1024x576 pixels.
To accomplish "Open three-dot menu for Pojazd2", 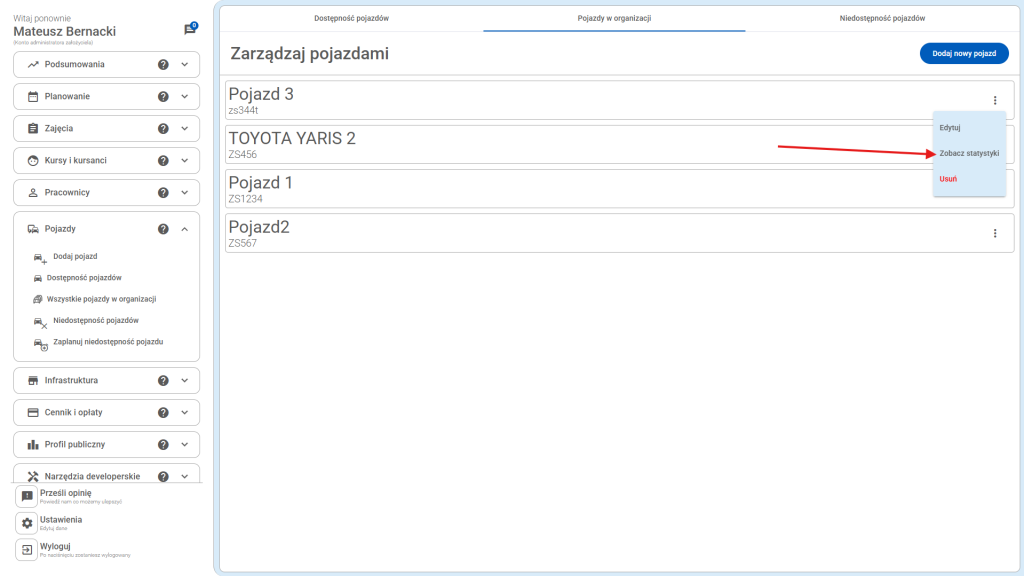I will click(994, 233).
